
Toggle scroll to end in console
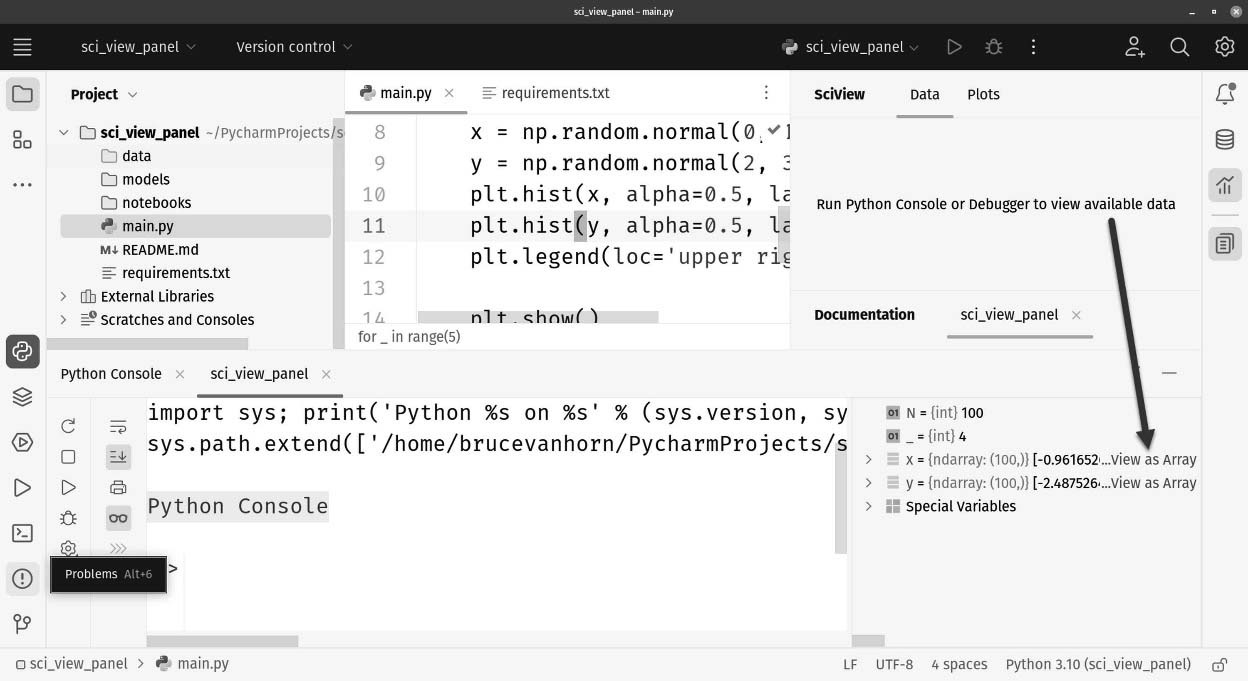pos(118,457)
